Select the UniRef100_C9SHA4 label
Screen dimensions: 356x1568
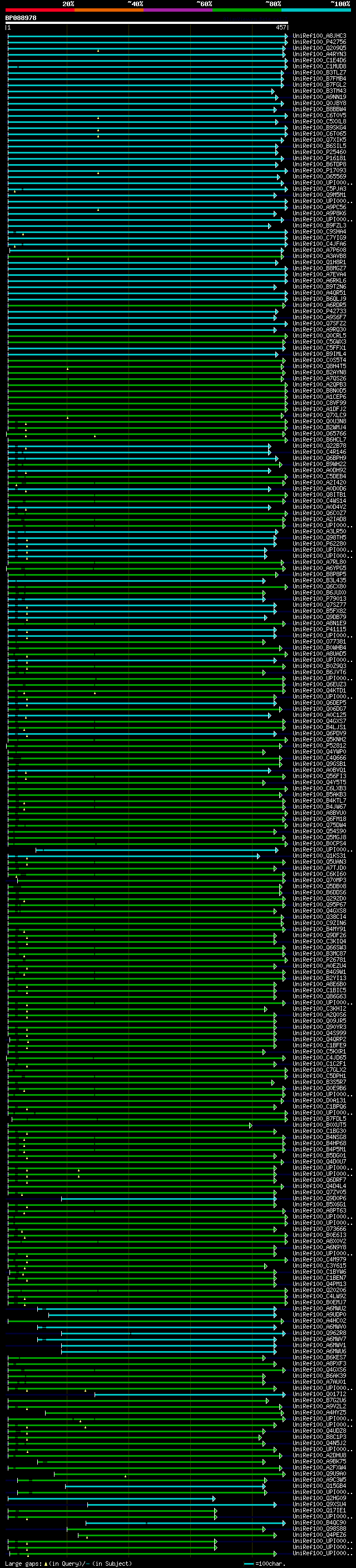[x=319, y=231]
